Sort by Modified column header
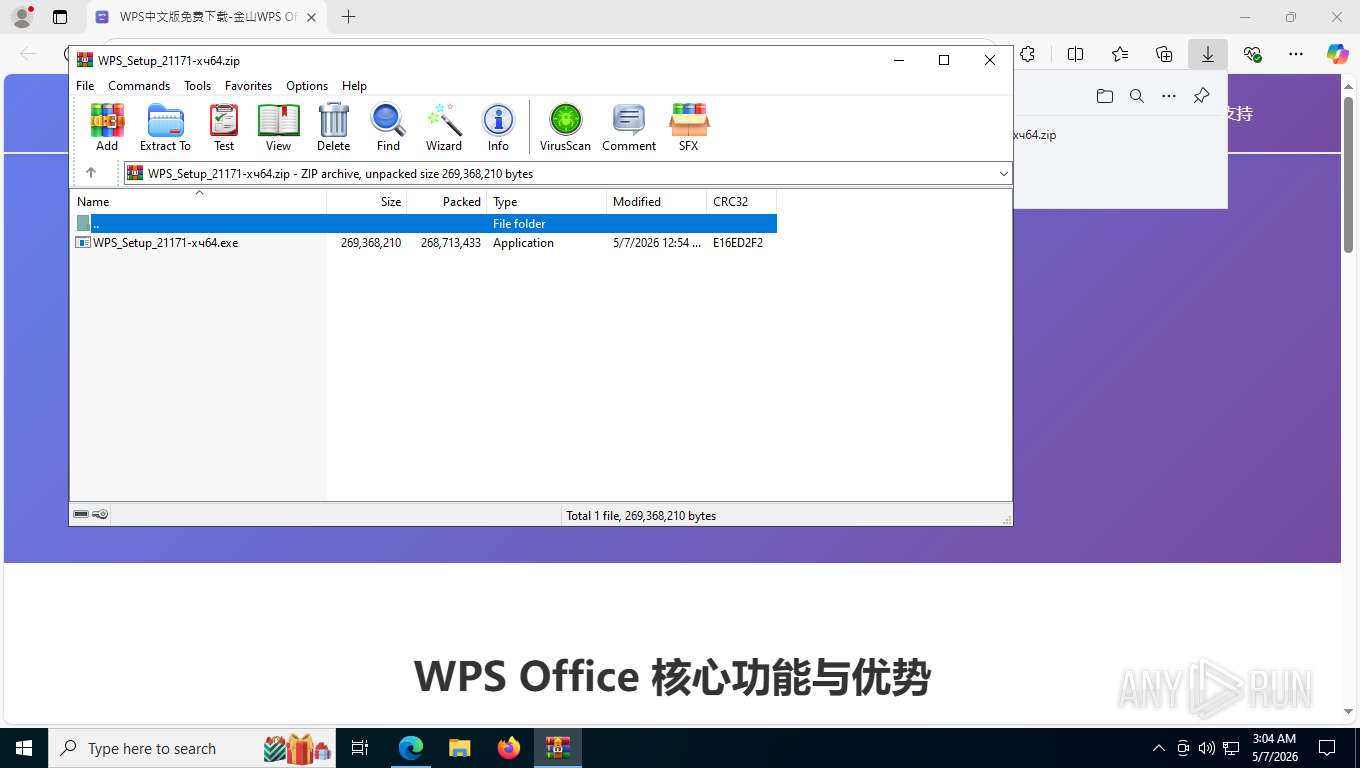The height and width of the screenshot is (768, 1360). click(x=657, y=201)
